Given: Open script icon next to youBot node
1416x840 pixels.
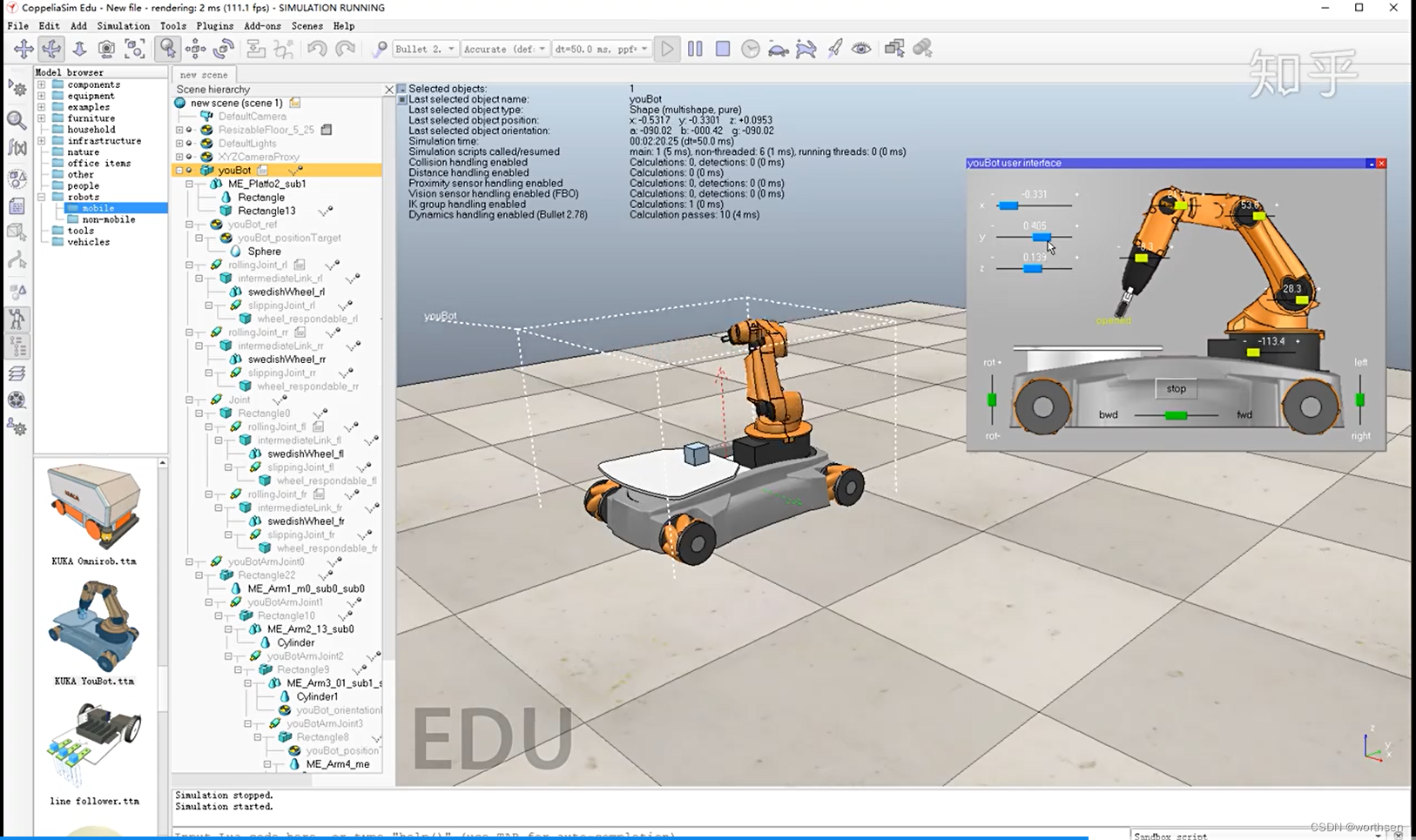Looking at the screenshot, I should pos(262,171).
